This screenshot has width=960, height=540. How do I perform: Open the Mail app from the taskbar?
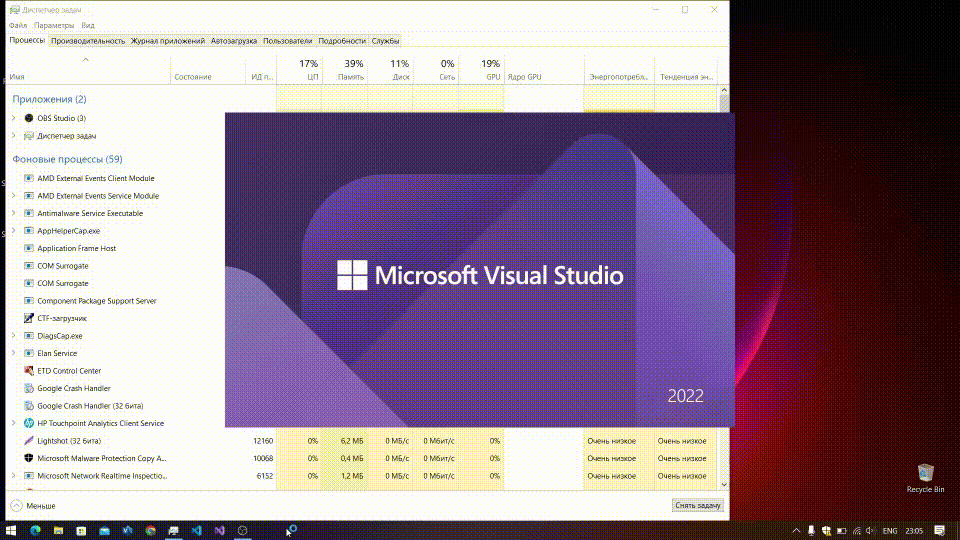coord(105,530)
